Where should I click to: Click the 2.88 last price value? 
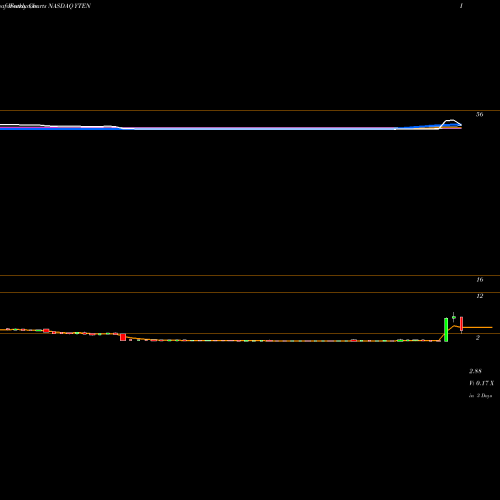click(x=475, y=371)
